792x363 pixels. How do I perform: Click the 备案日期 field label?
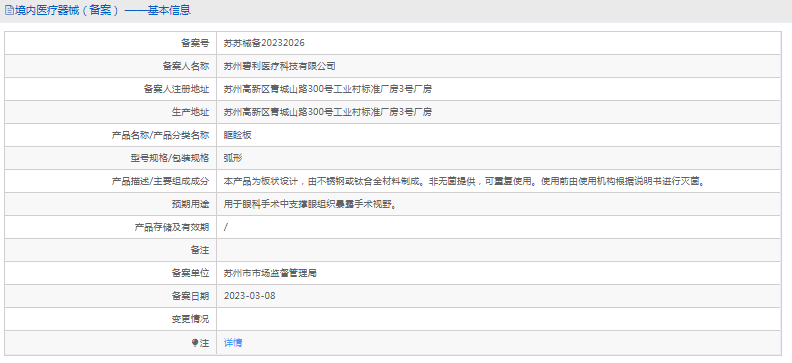coord(190,296)
